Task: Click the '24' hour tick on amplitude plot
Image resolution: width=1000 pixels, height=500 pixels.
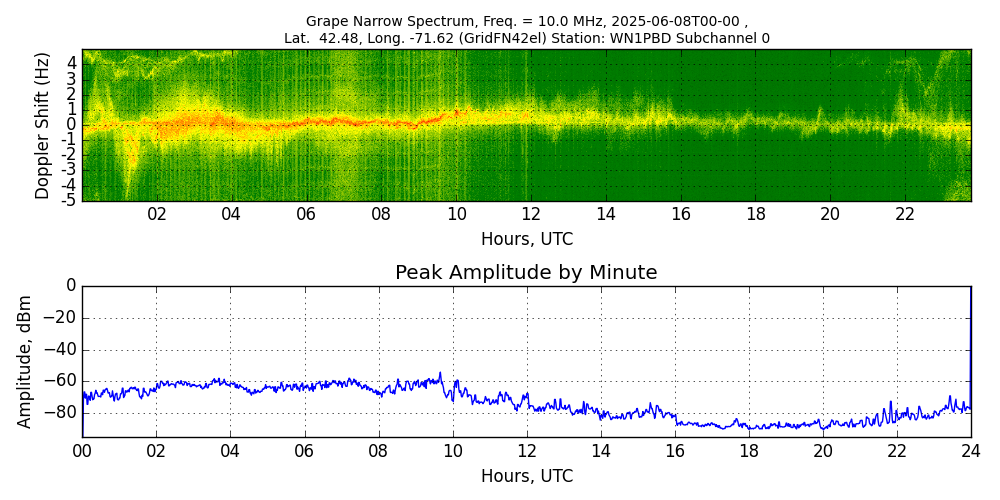Action: click(970, 451)
